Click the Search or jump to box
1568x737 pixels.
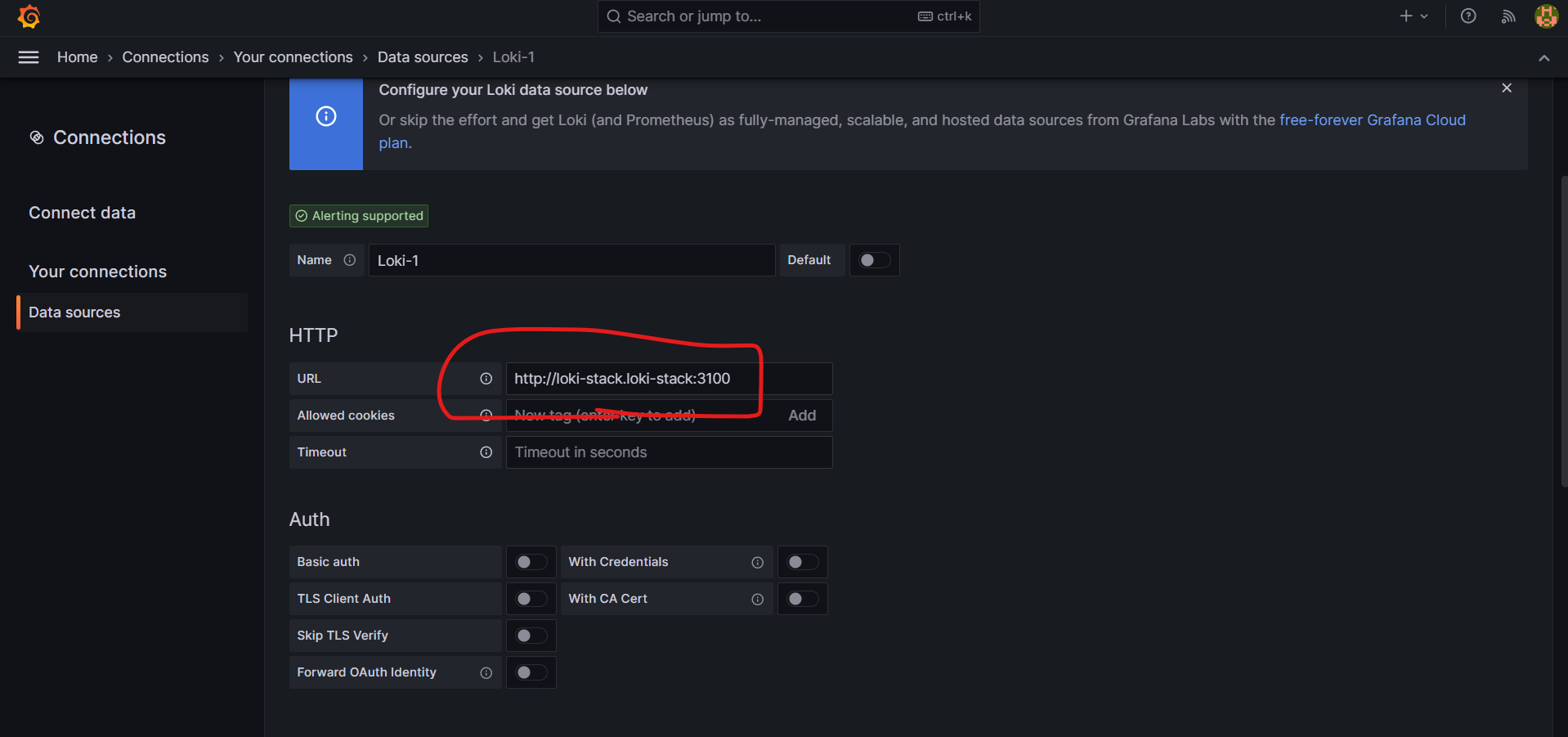(789, 16)
